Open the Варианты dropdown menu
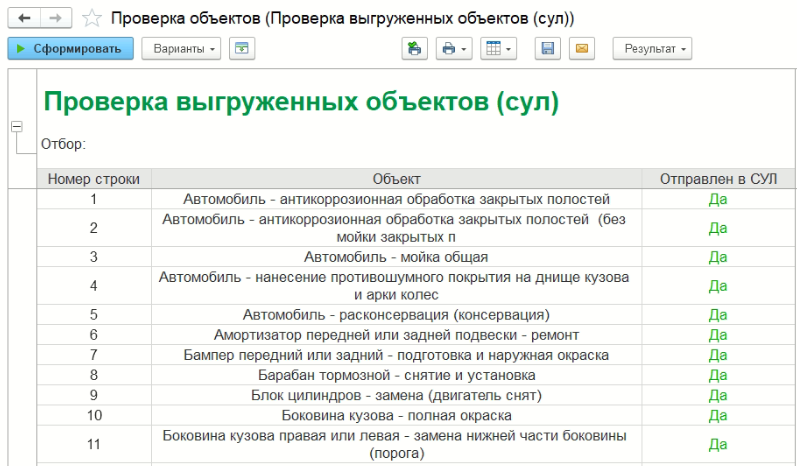Image resolution: width=797 pixels, height=466 pixels. [x=181, y=48]
